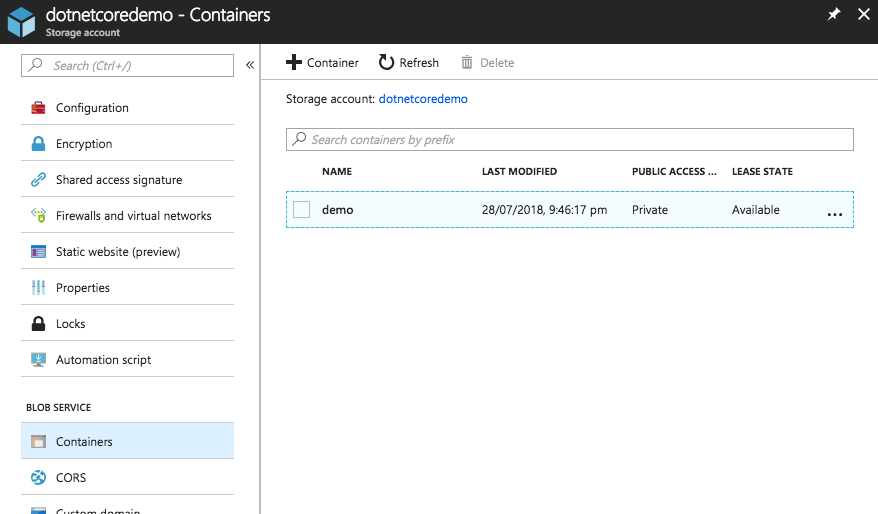The height and width of the screenshot is (514, 878).
Task: Click the Properties bars icon
Action: (x=38, y=288)
